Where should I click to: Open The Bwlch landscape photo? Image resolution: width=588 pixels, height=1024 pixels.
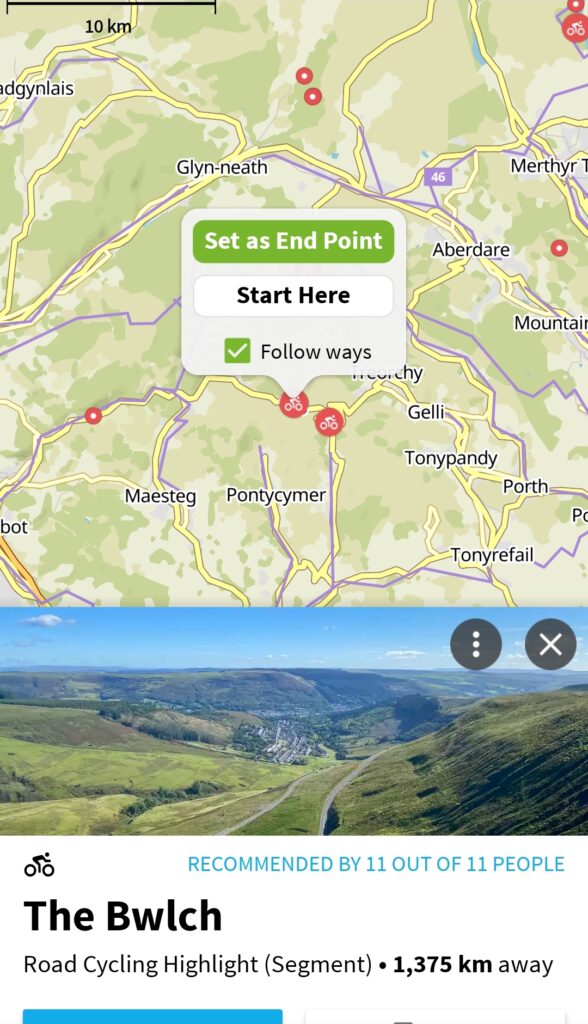tap(294, 721)
